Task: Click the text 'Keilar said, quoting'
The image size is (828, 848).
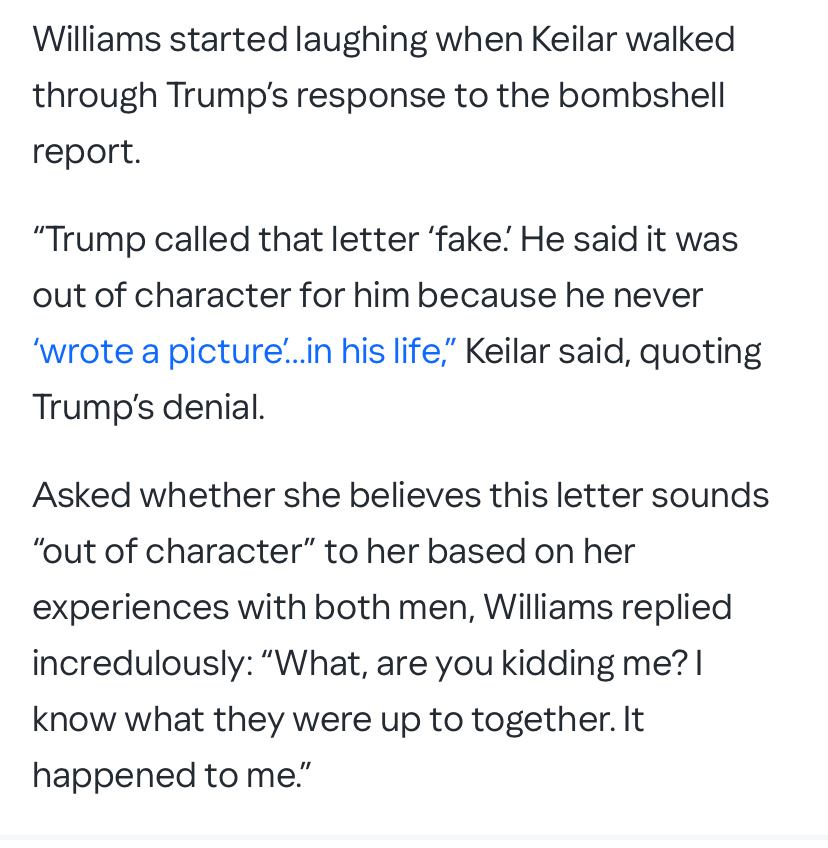Action: click(x=613, y=353)
